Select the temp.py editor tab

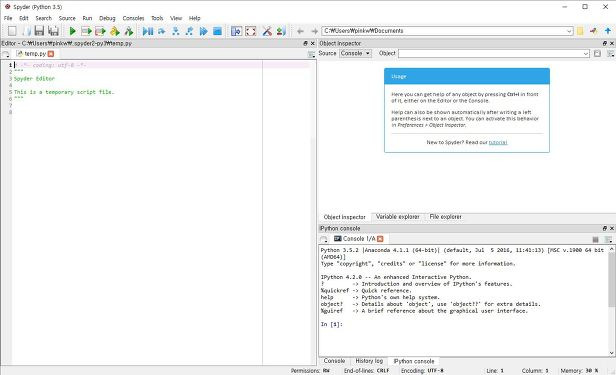35,54
